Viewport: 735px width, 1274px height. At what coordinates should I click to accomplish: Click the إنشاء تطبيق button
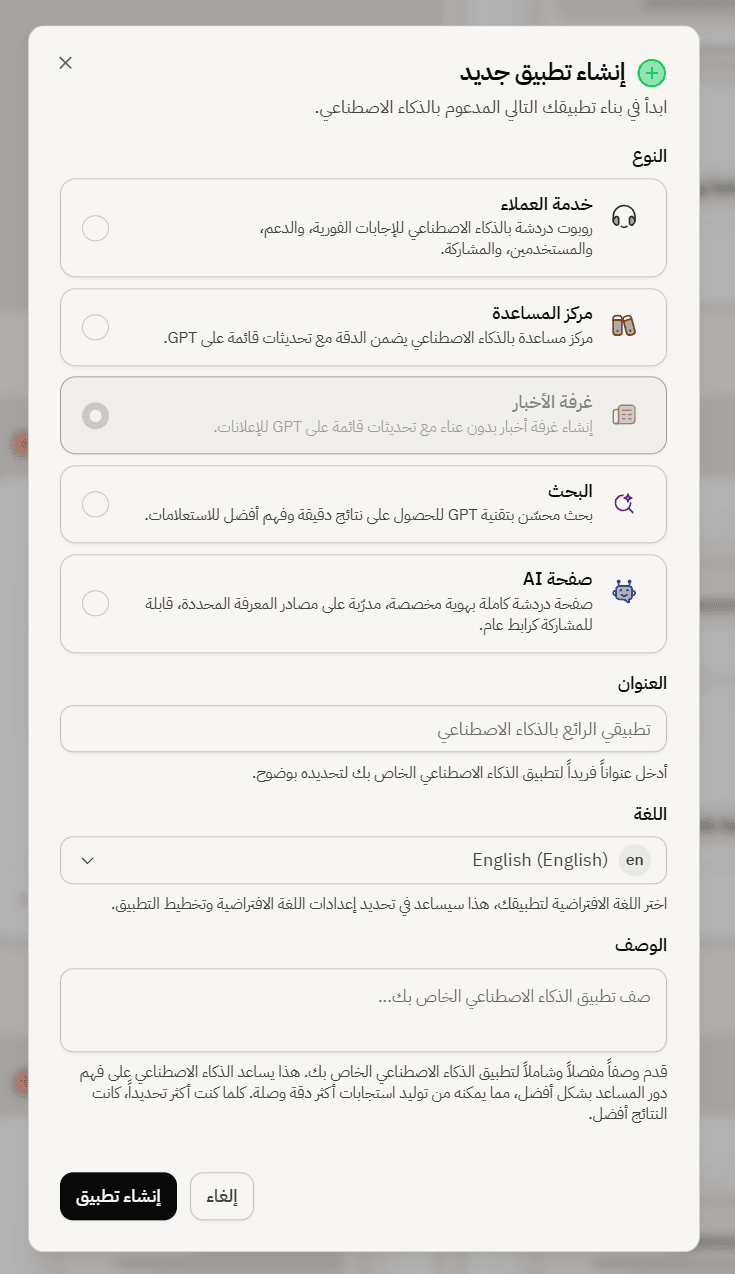(x=118, y=1196)
